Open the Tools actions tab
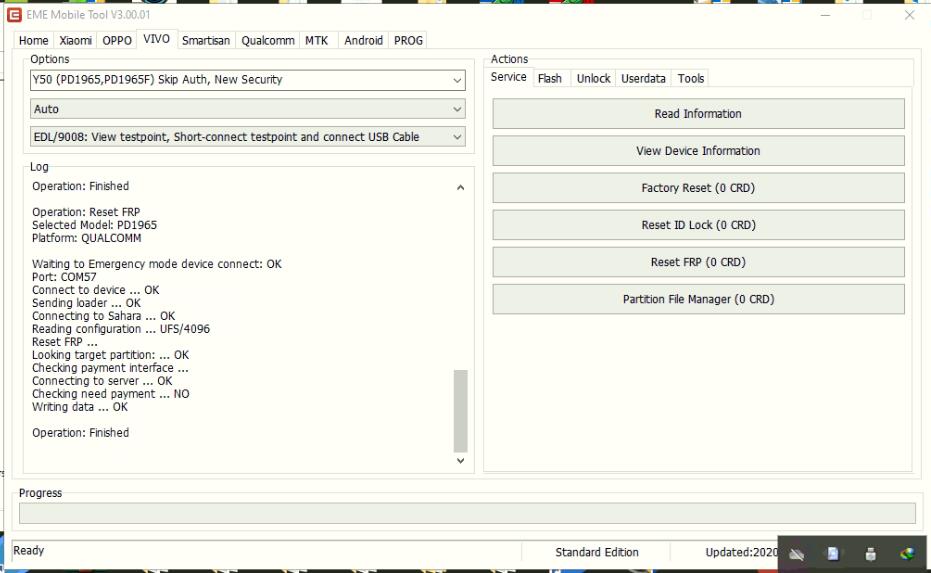The height and width of the screenshot is (573, 931). 691,78
